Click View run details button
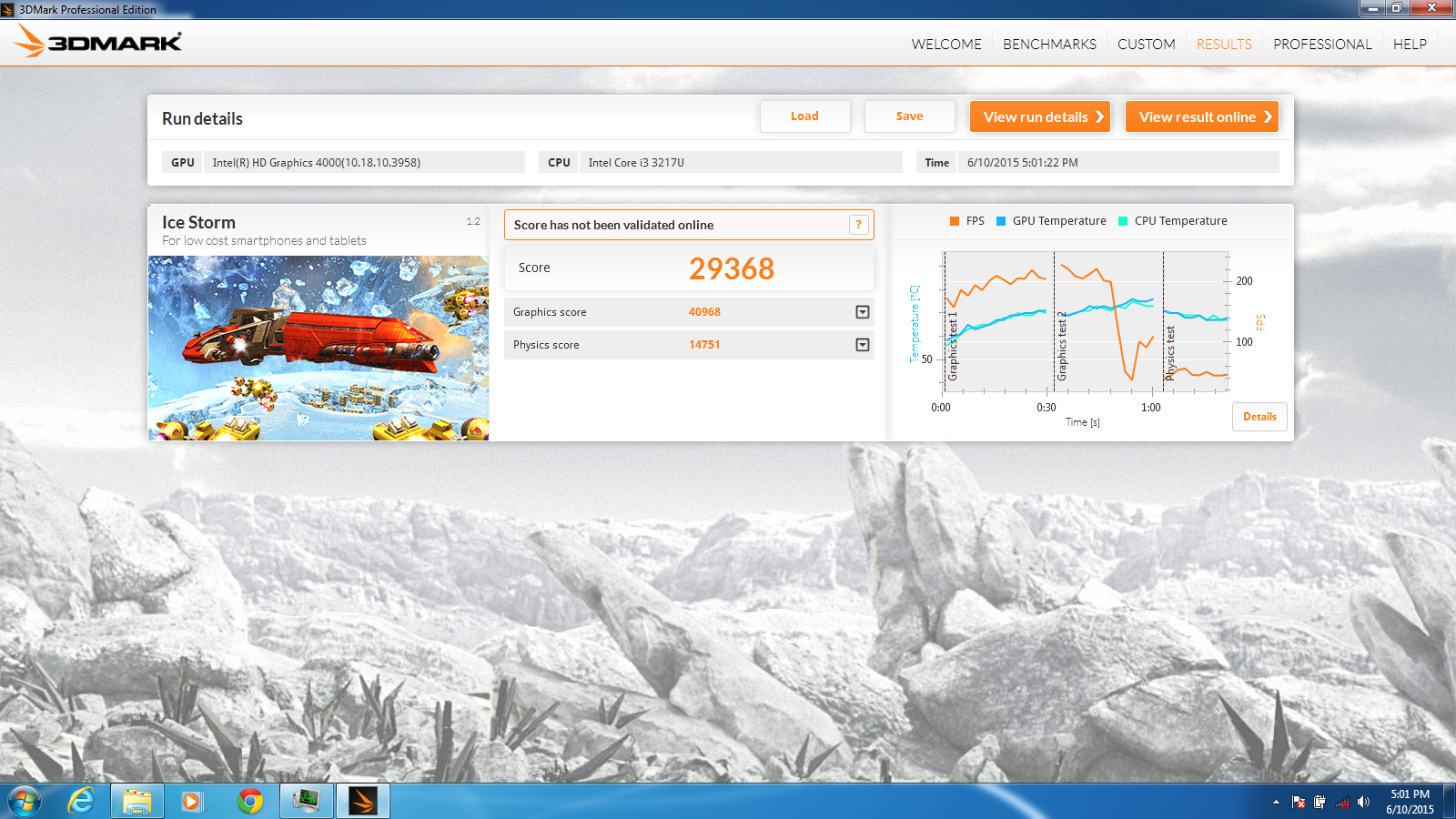This screenshot has height=819, width=1456. coord(1040,116)
